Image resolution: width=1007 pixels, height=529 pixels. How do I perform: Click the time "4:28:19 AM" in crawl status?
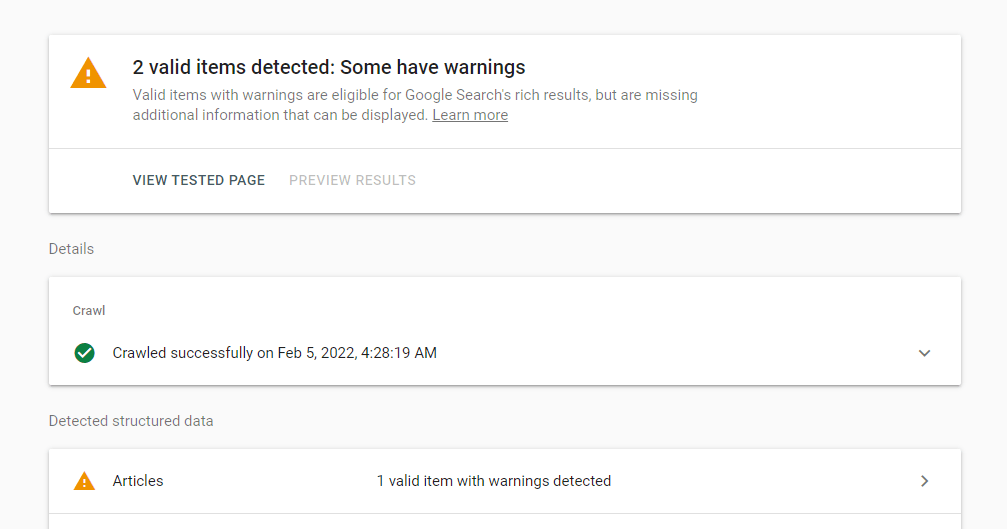(401, 353)
